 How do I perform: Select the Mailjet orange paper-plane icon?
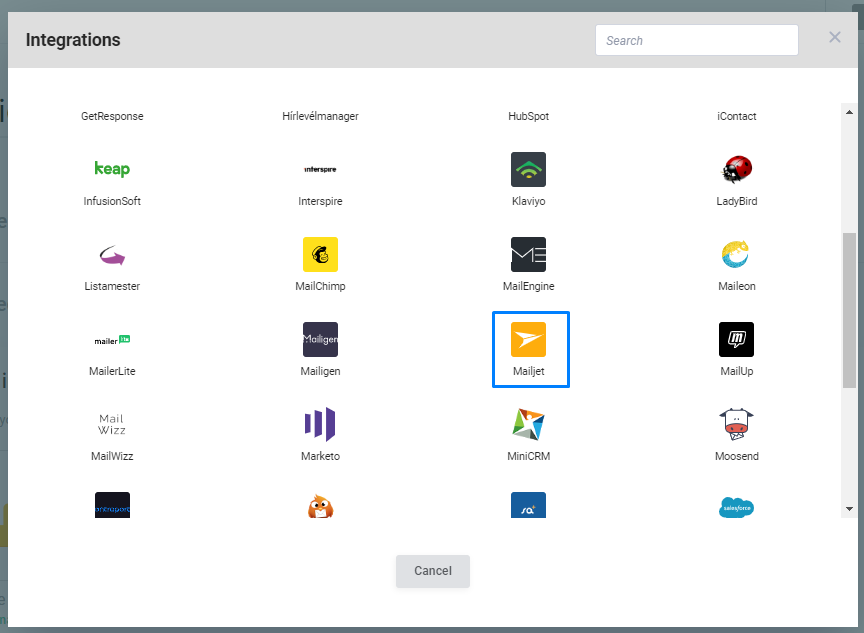[x=528, y=339]
